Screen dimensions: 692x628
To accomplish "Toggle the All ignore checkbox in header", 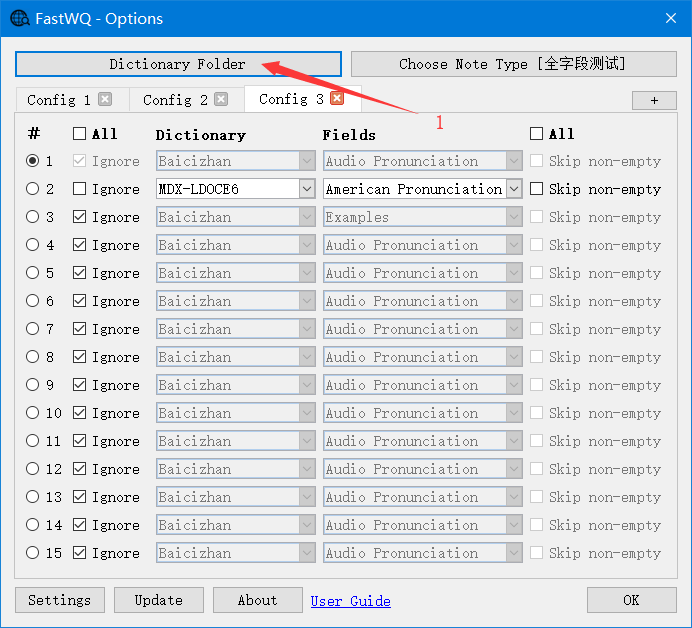I will tap(80, 134).
